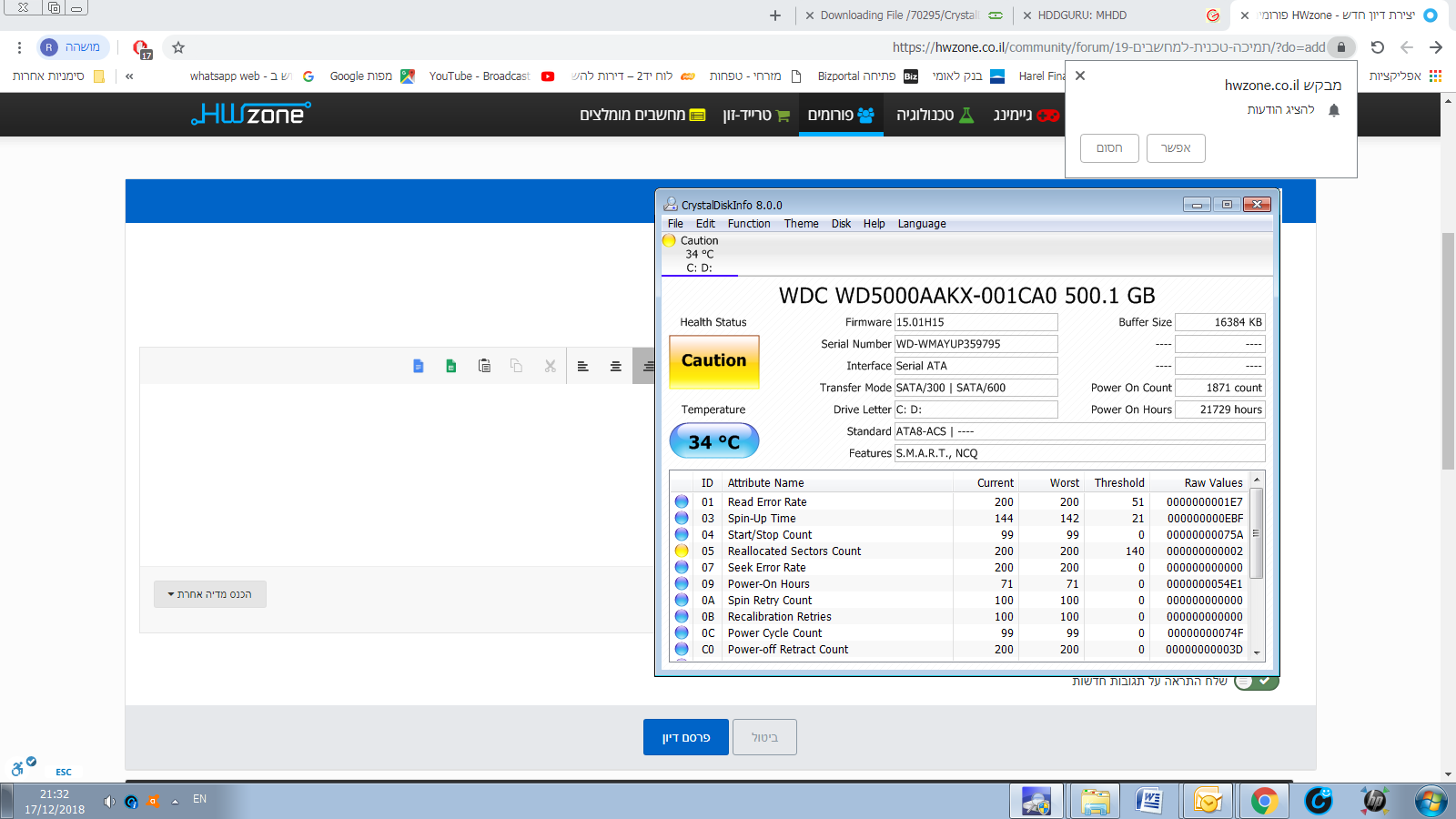This screenshot has width=1456, height=819.
Task: Click the copy icon in editor toolbar
Action: (x=517, y=366)
